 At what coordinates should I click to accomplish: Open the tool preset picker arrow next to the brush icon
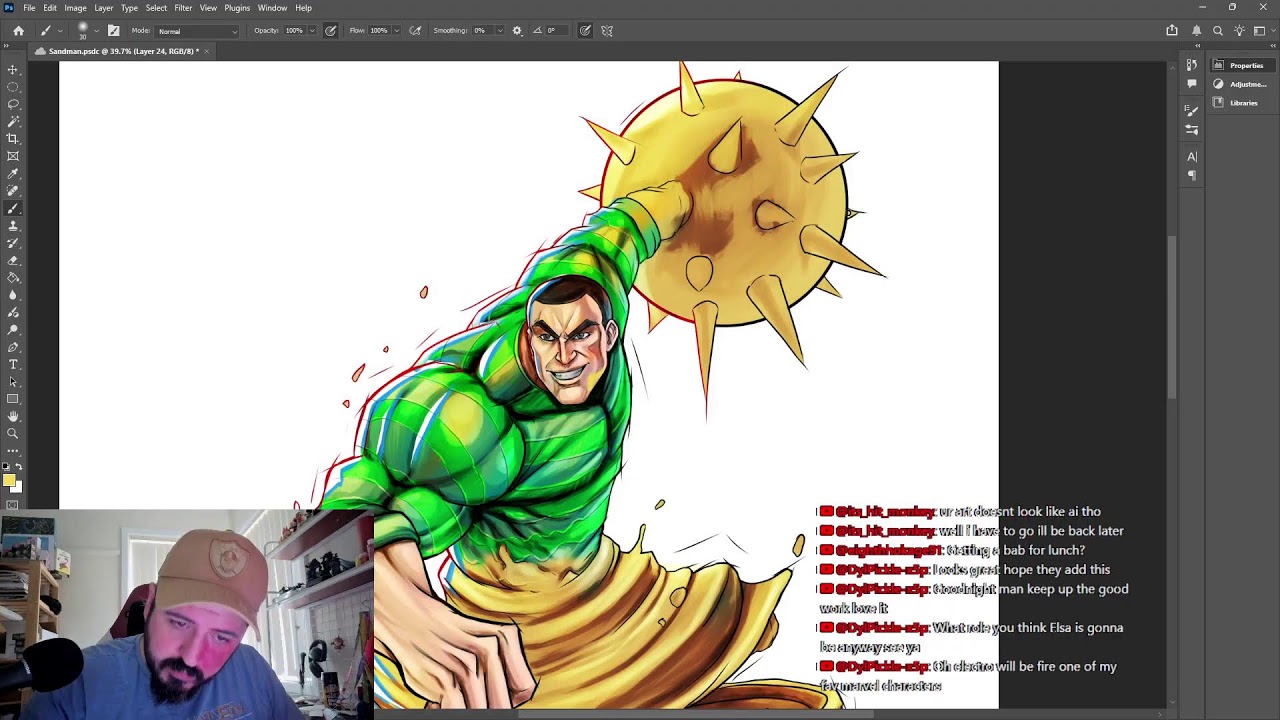point(60,31)
